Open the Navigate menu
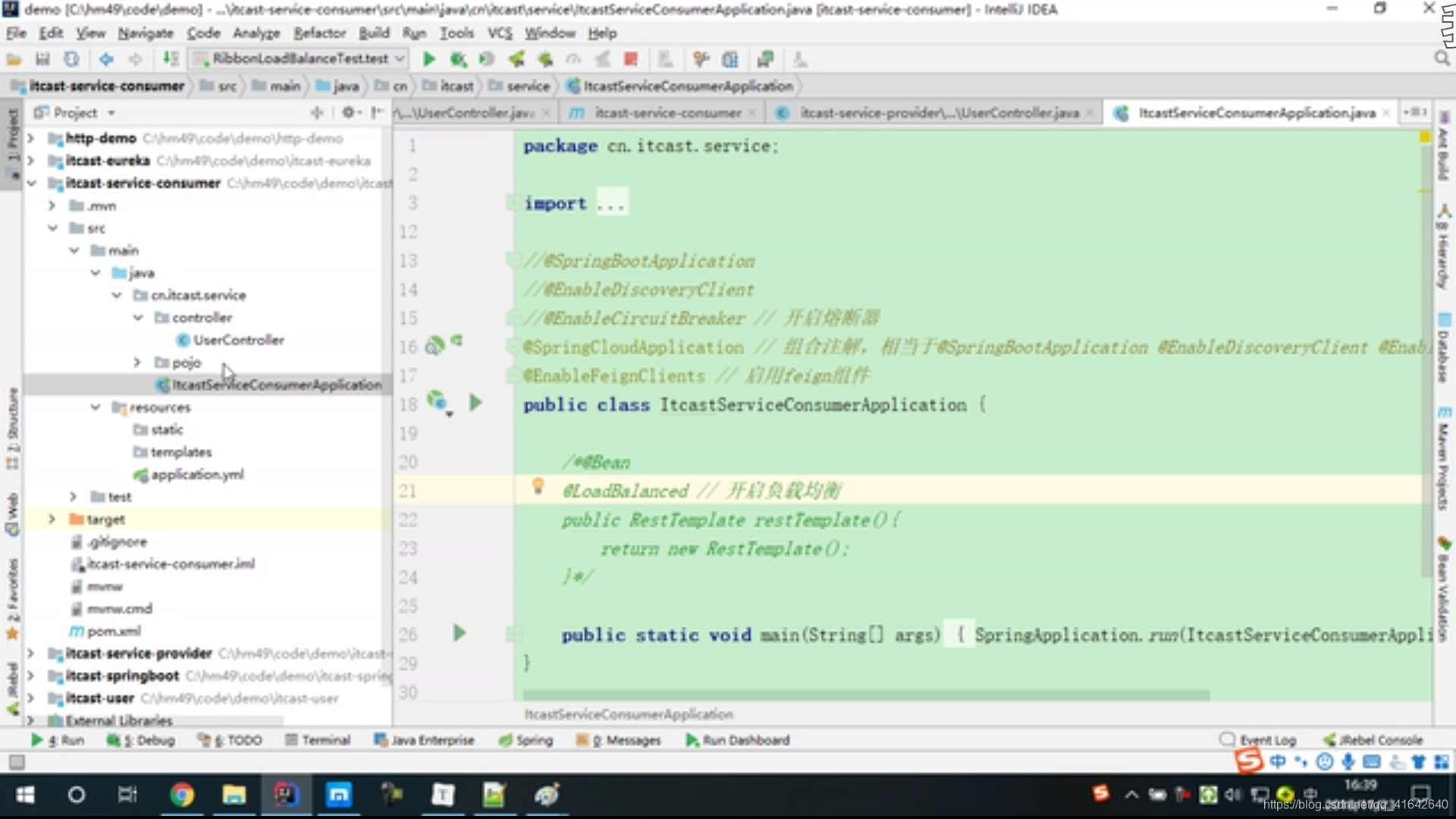Viewport: 1456px width, 819px height. tap(145, 33)
